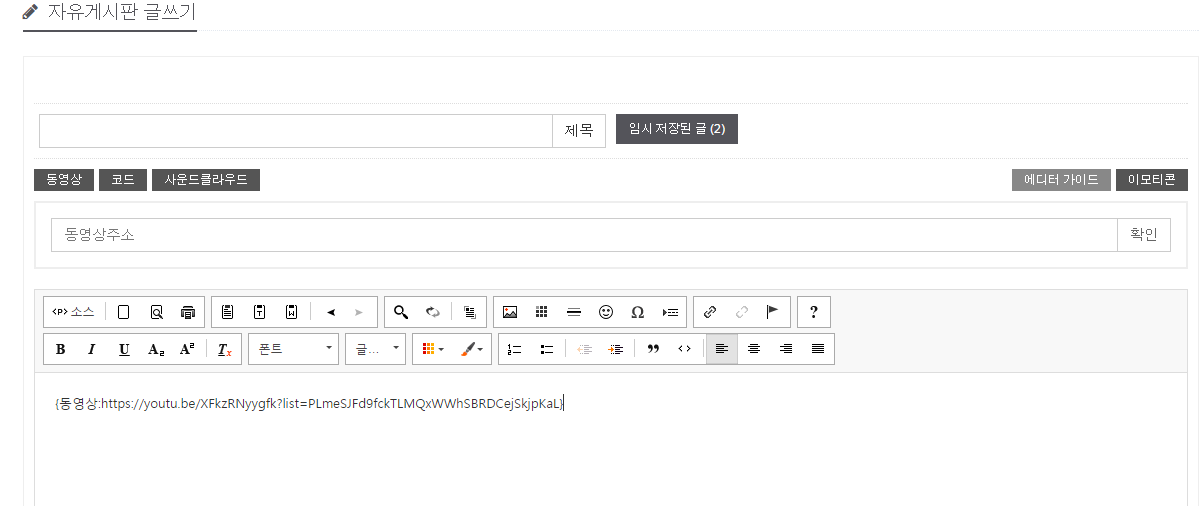This screenshot has width=1202, height=506.
Task: Click the decrease indent icon
Action: (585, 349)
